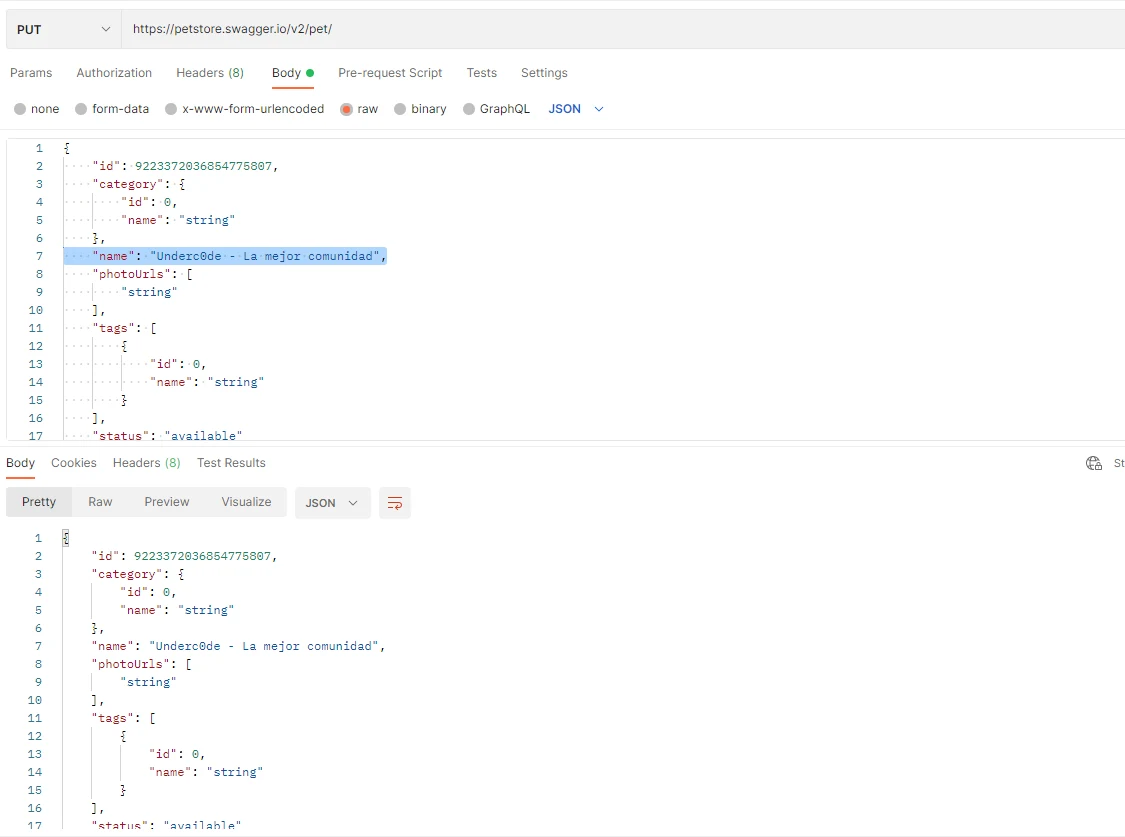
Task: Open the Authorization tab
Action: (114, 73)
